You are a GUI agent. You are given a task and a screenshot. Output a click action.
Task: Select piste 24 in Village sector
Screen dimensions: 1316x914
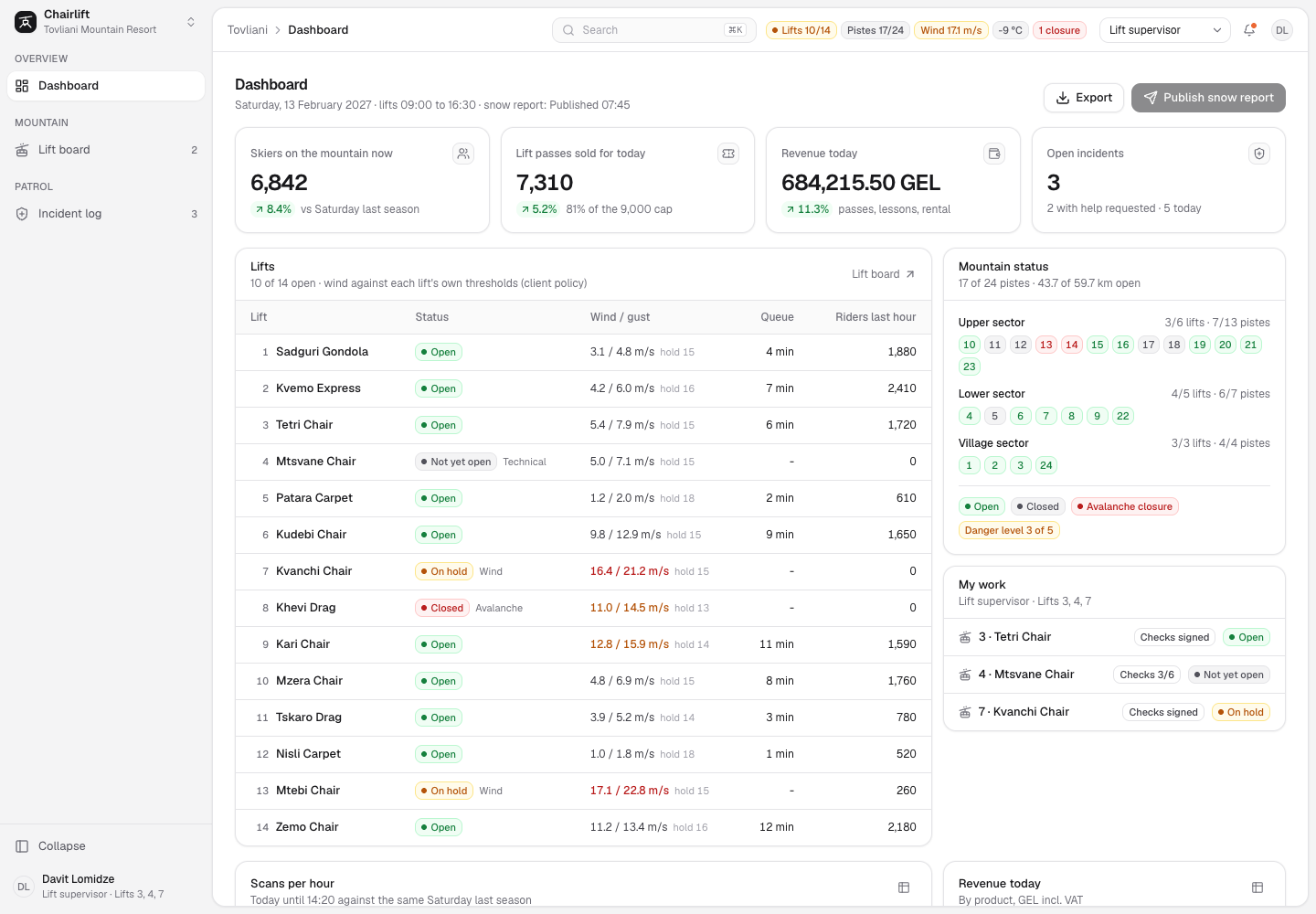click(1046, 465)
